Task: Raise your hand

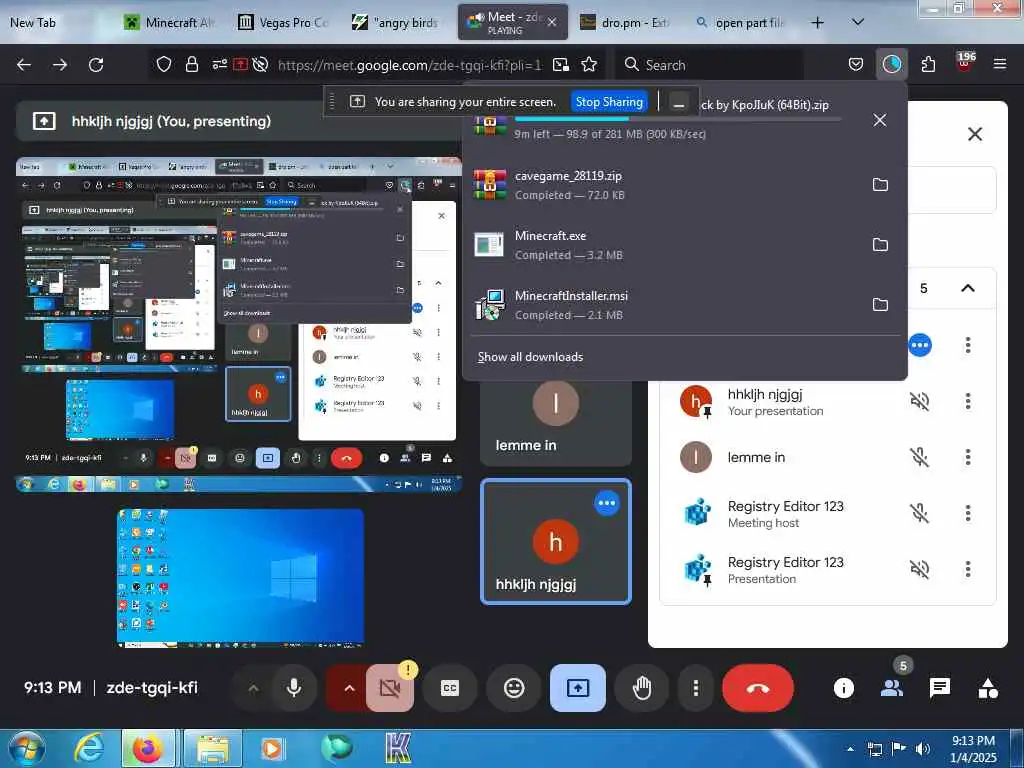Action: pos(642,688)
